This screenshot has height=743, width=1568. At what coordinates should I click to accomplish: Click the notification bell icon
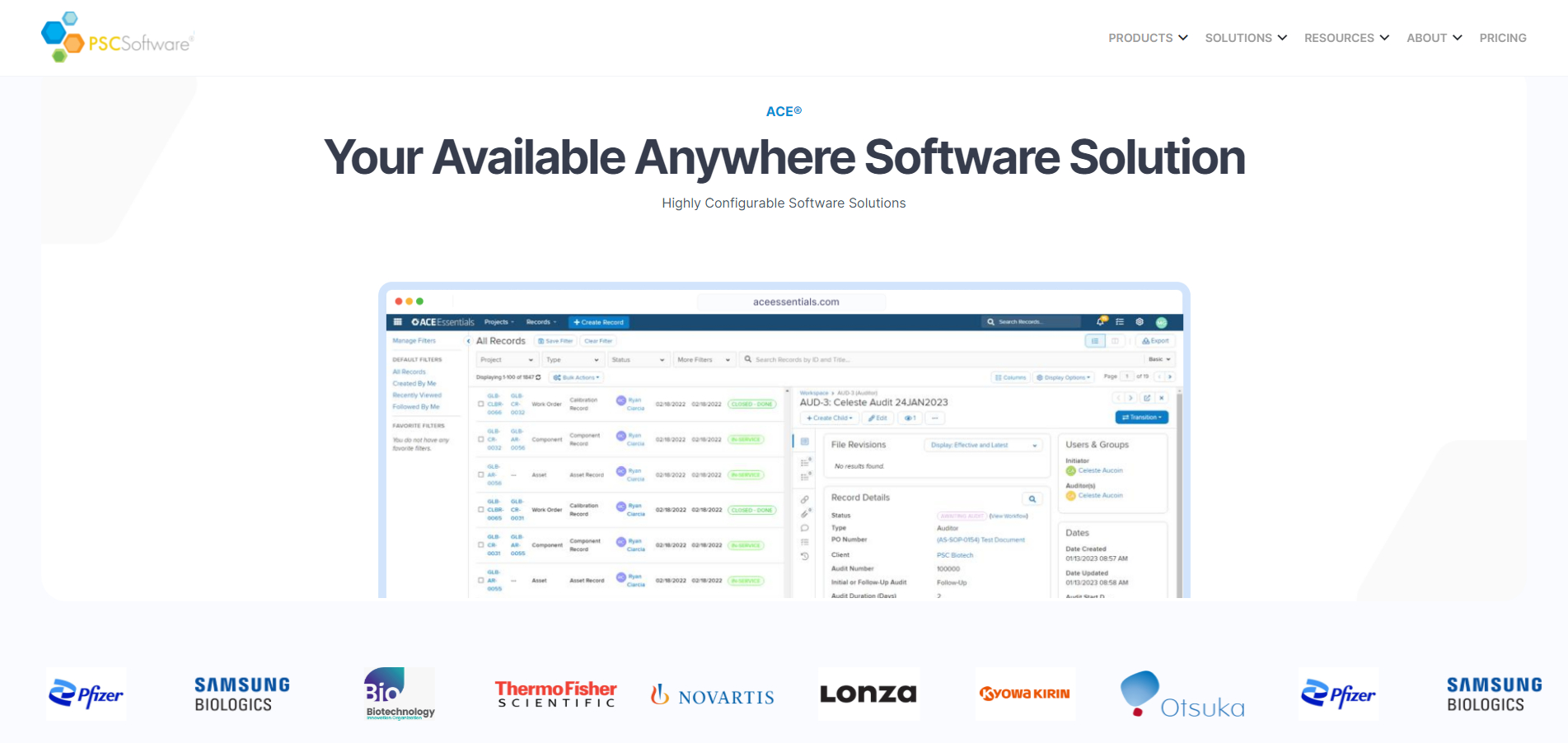[x=1101, y=322]
